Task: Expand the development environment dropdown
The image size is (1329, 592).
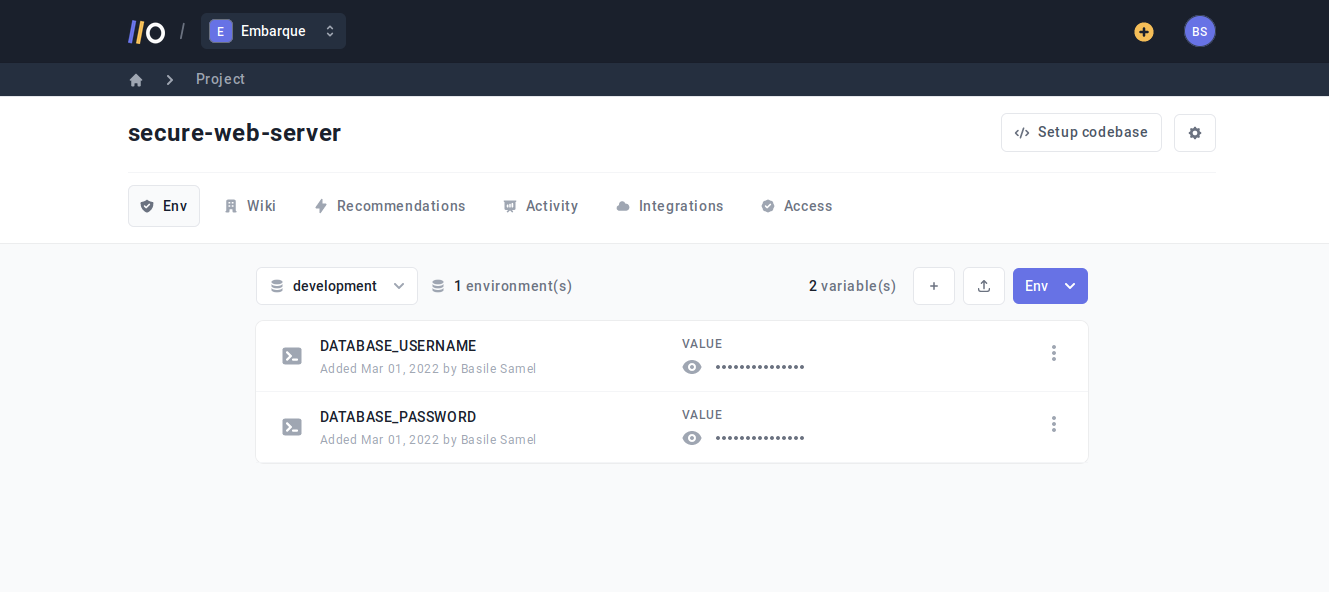Action: click(x=337, y=286)
